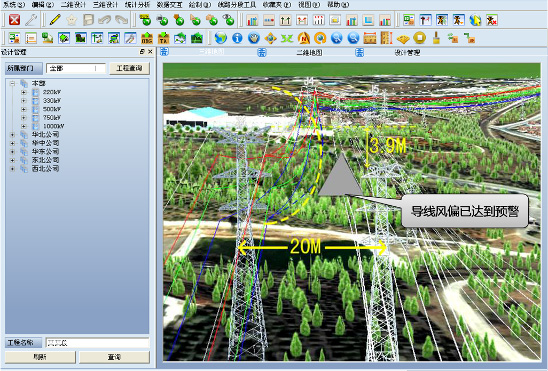
Task: Select the paintbrush tool icon
Action: [x=436, y=38]
